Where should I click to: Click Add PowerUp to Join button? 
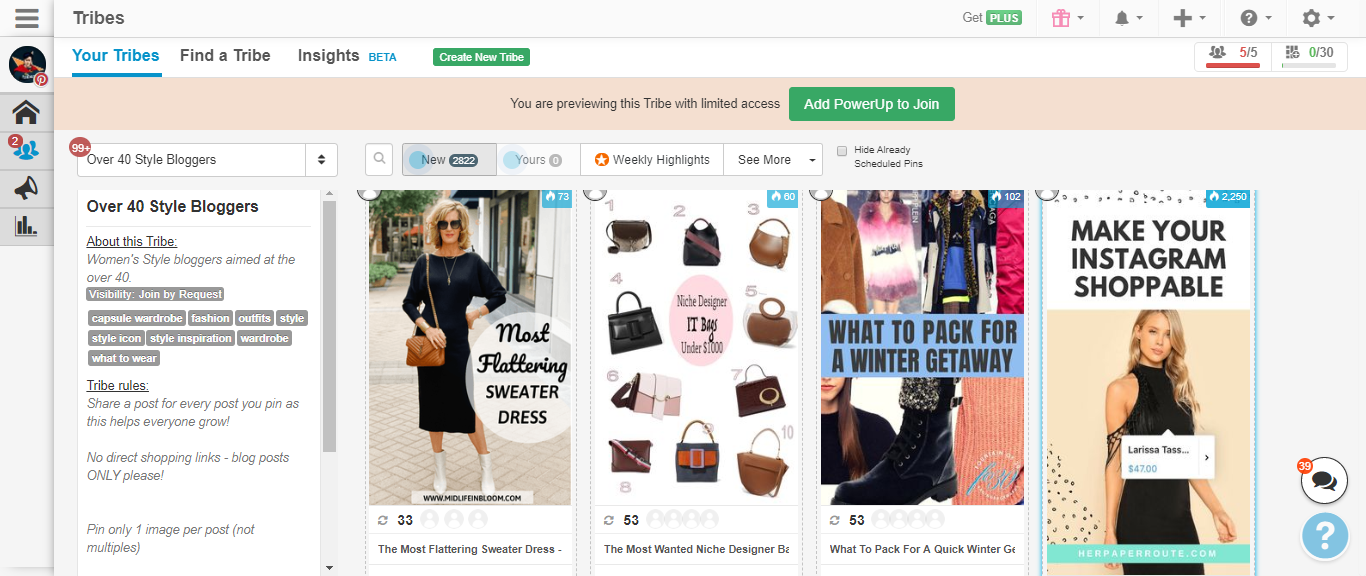871,104
